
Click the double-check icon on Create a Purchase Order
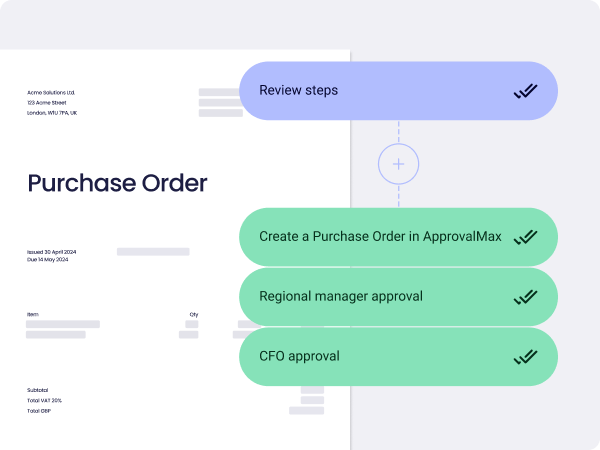tap(525, 237)
